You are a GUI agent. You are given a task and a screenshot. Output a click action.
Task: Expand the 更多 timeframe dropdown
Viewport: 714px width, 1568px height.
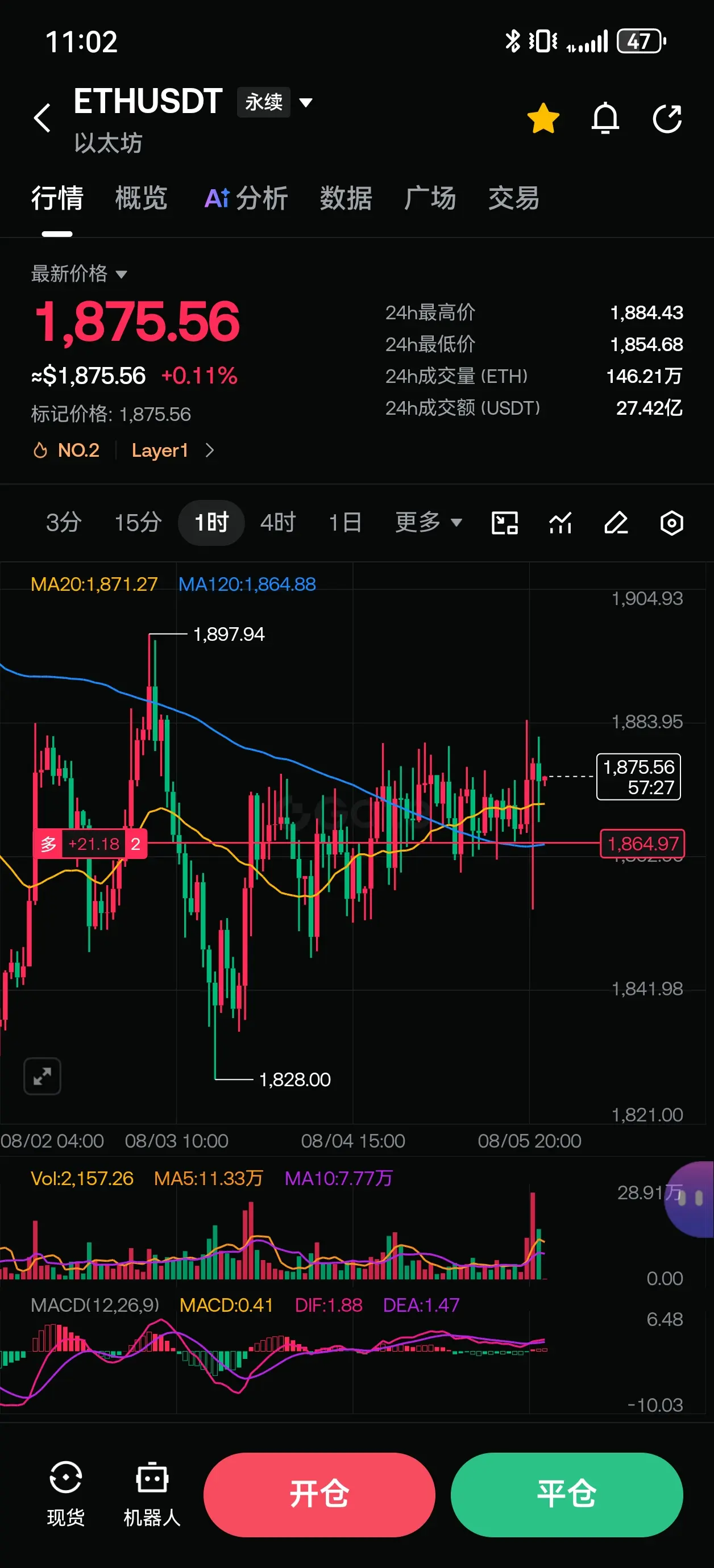[x=428, y=522]
